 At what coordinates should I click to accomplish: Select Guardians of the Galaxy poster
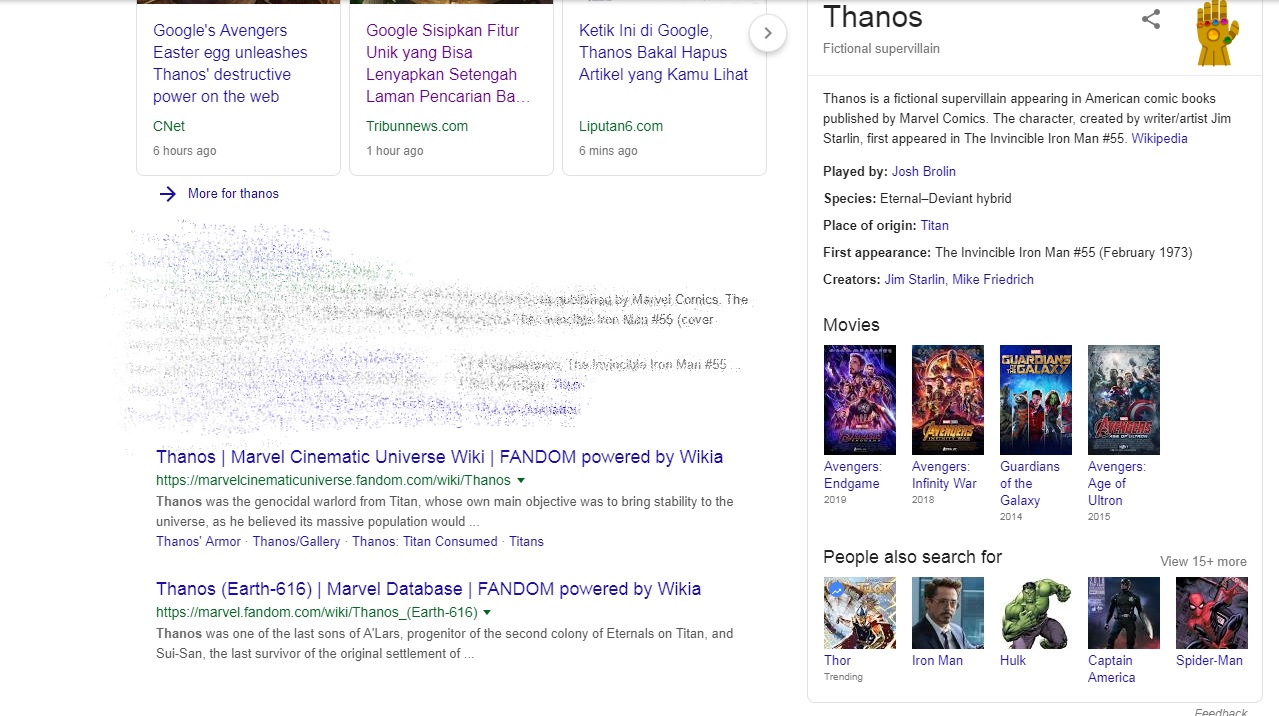[1036, 400]
